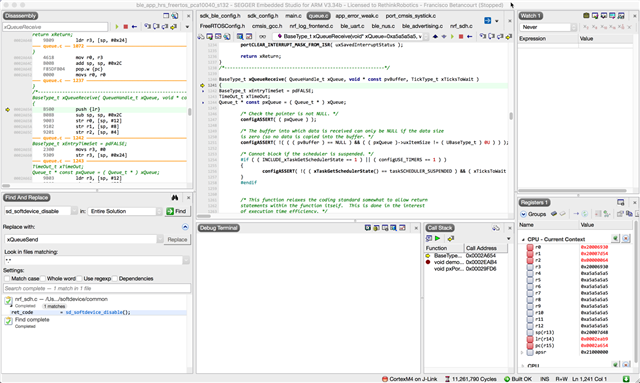Image resolution: width=640 pixels, height=383 pixels.
Task: Collapse the 'CPU - Current Context' register group
Action: [523, 239]
